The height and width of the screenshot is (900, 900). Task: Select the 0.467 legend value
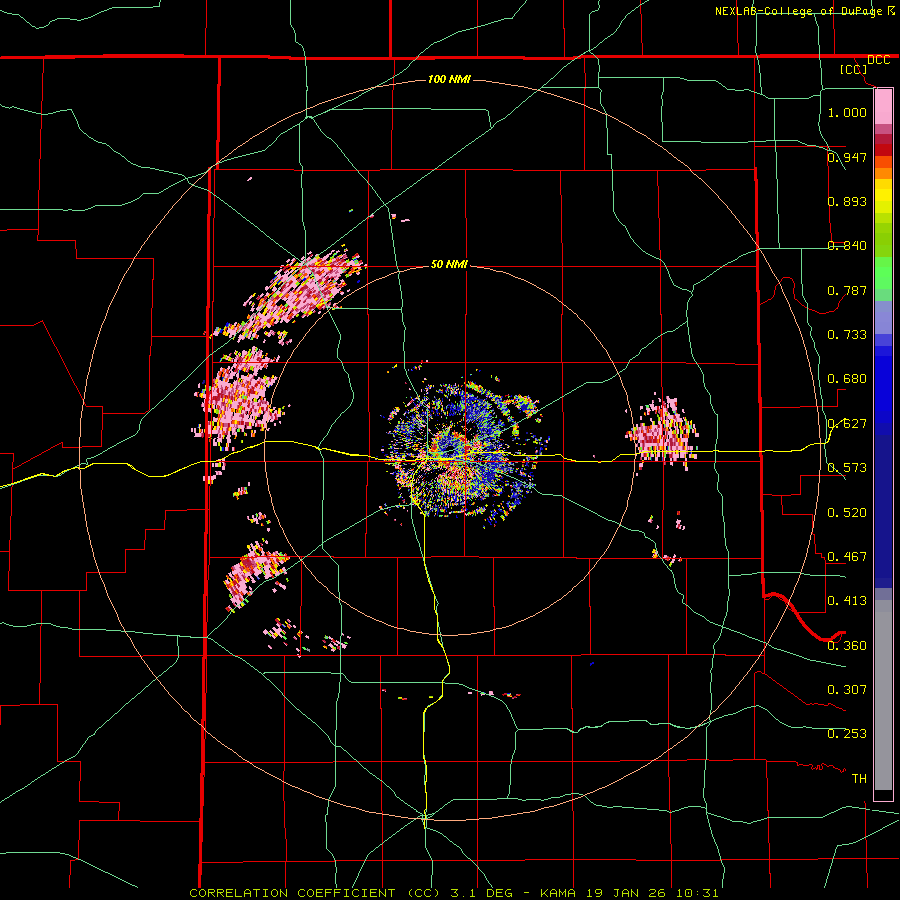847,557
